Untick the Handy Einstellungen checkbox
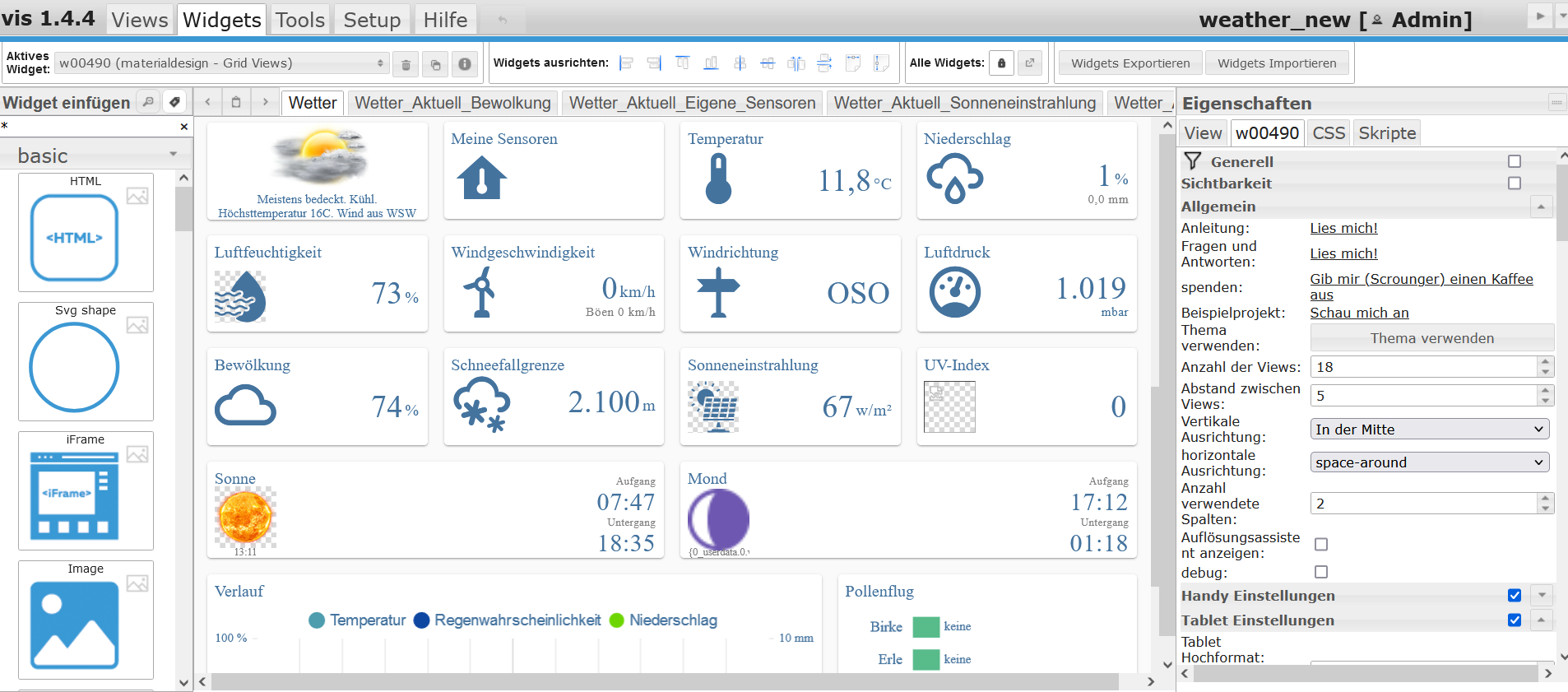Viewport: 1568px width, 692px height. (1515, 595)
